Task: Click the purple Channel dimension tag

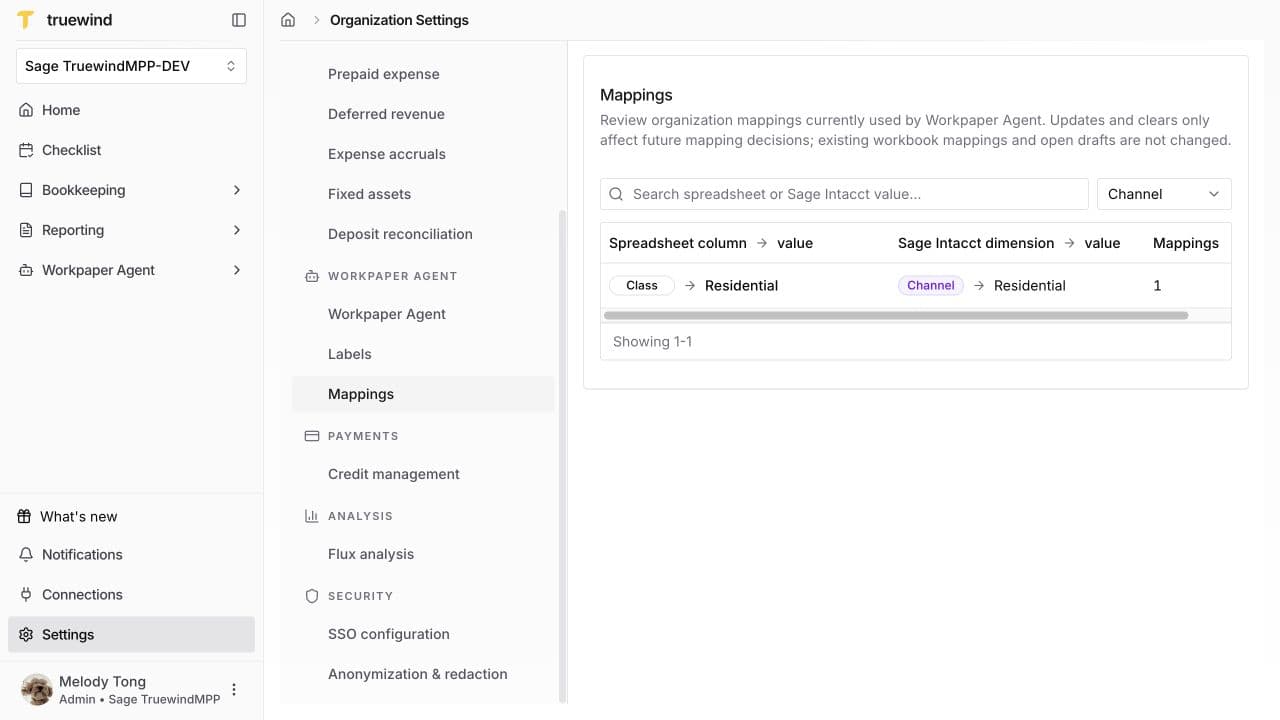Action: (931, 285)
